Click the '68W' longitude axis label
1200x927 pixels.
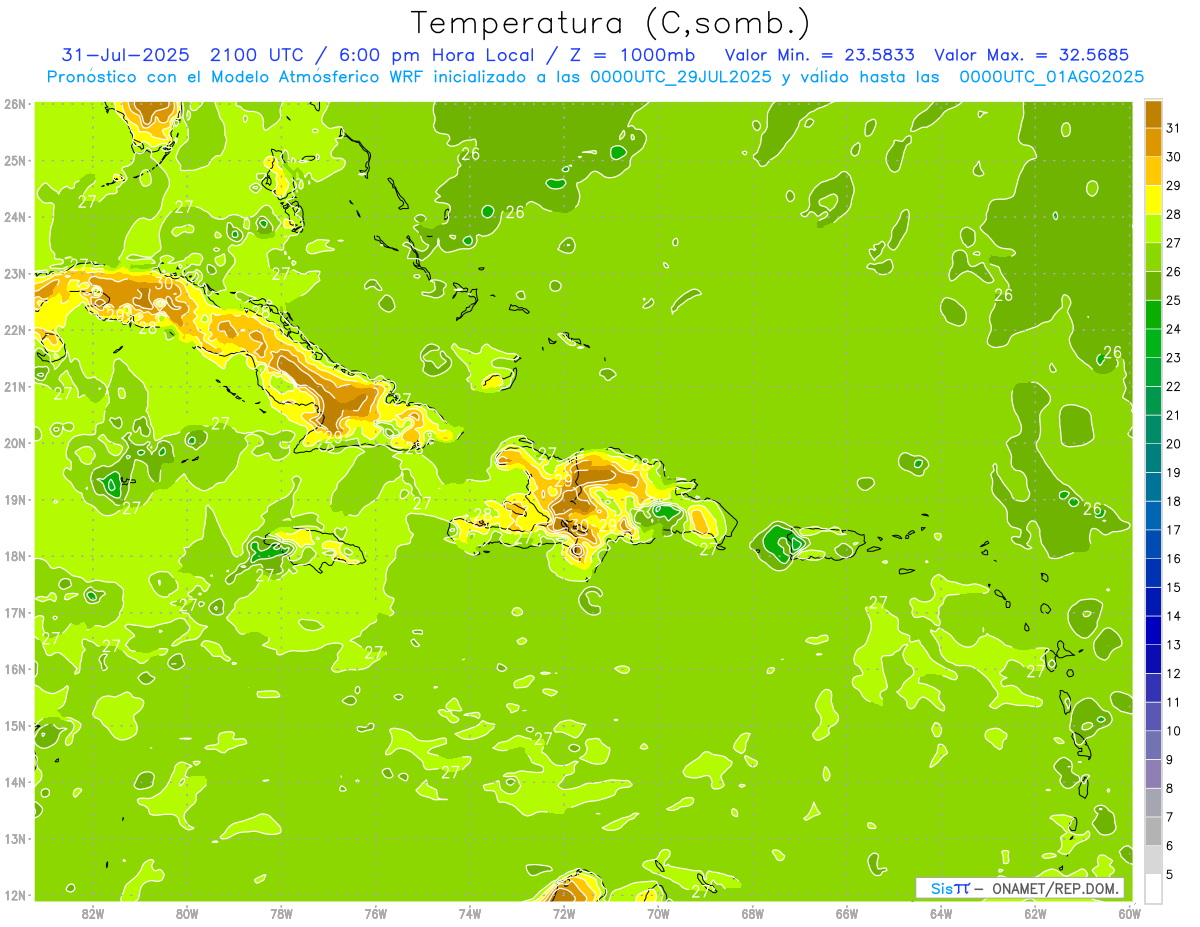(752, 914)
